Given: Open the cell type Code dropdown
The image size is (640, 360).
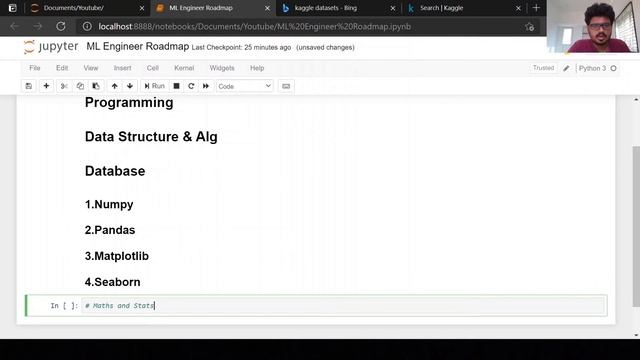Looking at the screenshot, I should pyautogui.click(x=244, y=86).
